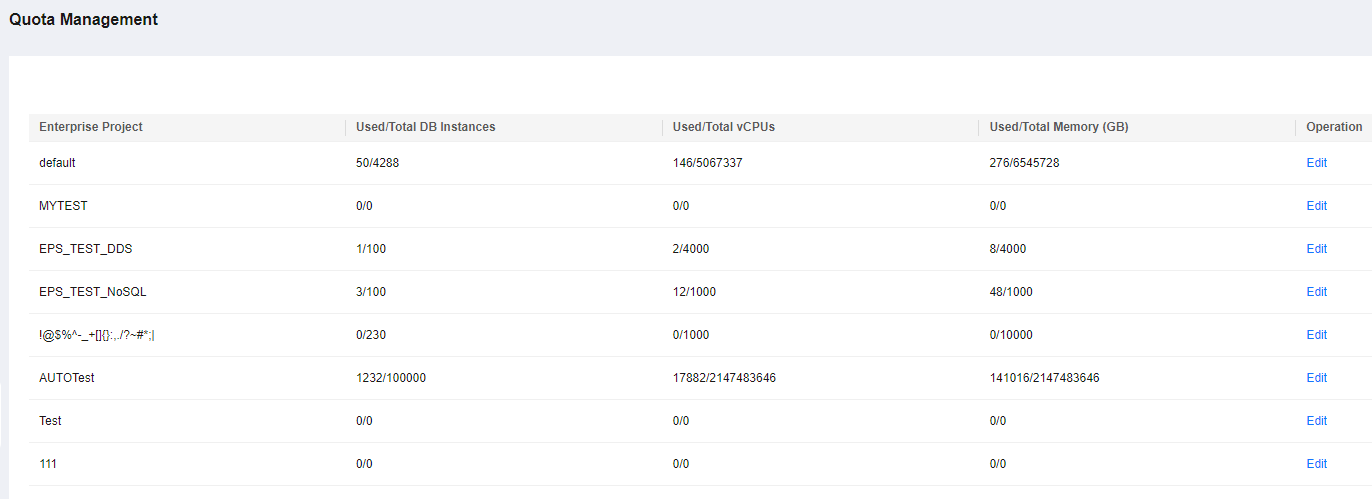This screenshot has height=499, width=1372.
Task: Click the Used/Total DB Instances column header
Action: (x=426, y=127)
